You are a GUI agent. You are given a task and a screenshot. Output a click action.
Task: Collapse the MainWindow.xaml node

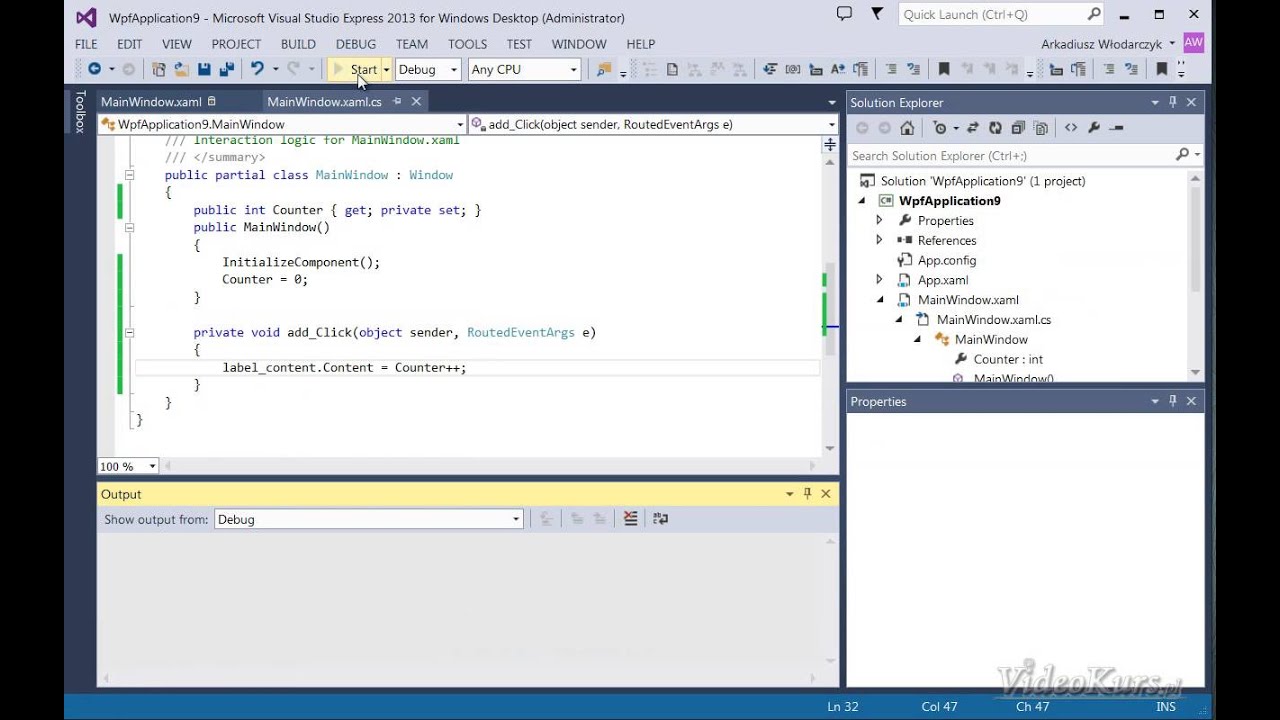pos(880,300)
